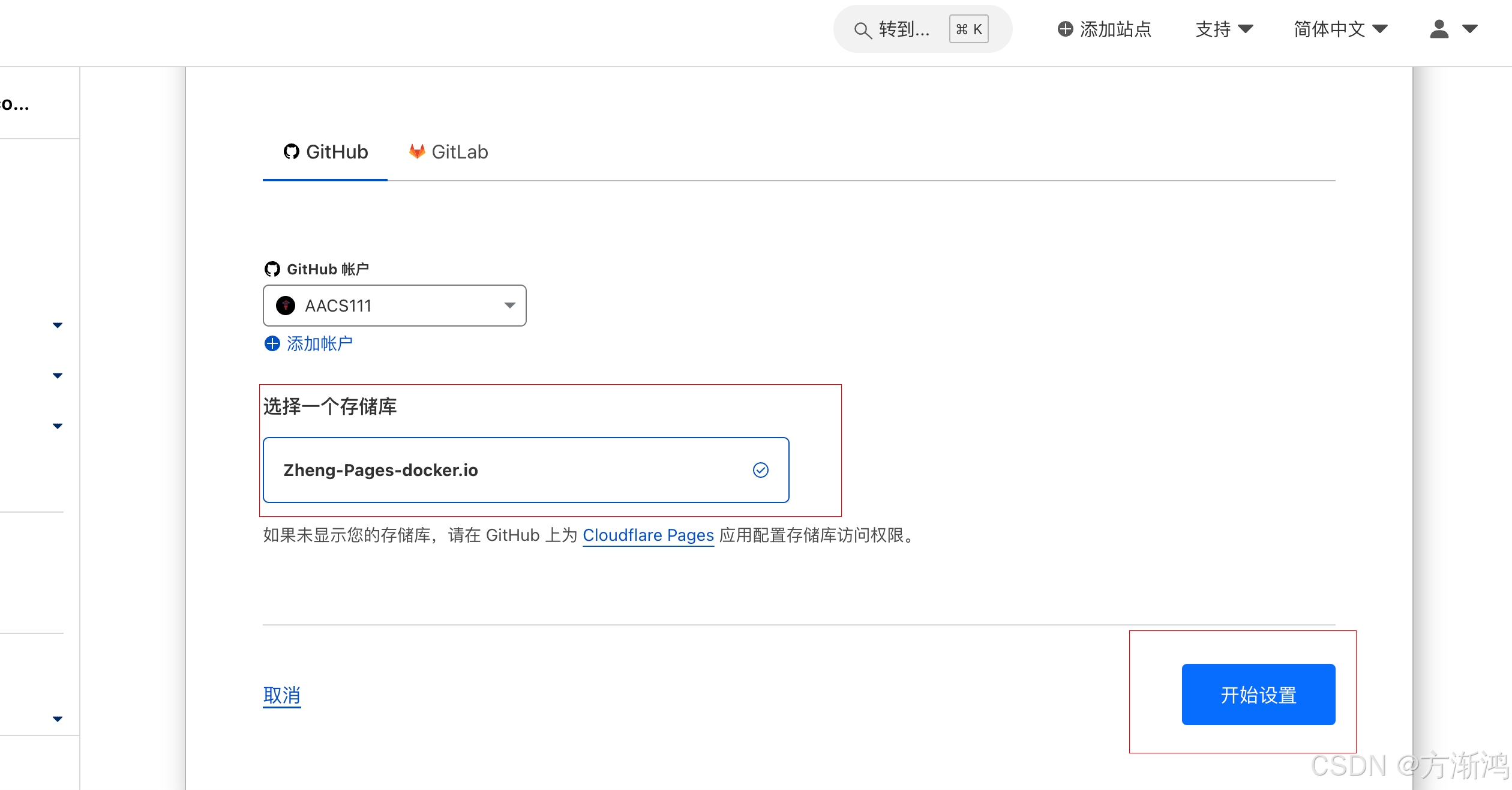Click the plus icon beside 添加站点
The height and width of the screenshot is (790, 1512).
(x=1065, y=29)
